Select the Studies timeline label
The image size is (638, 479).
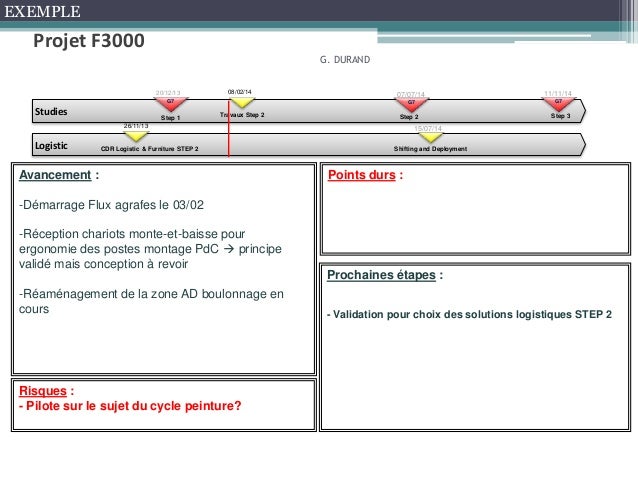coord(51,112)
